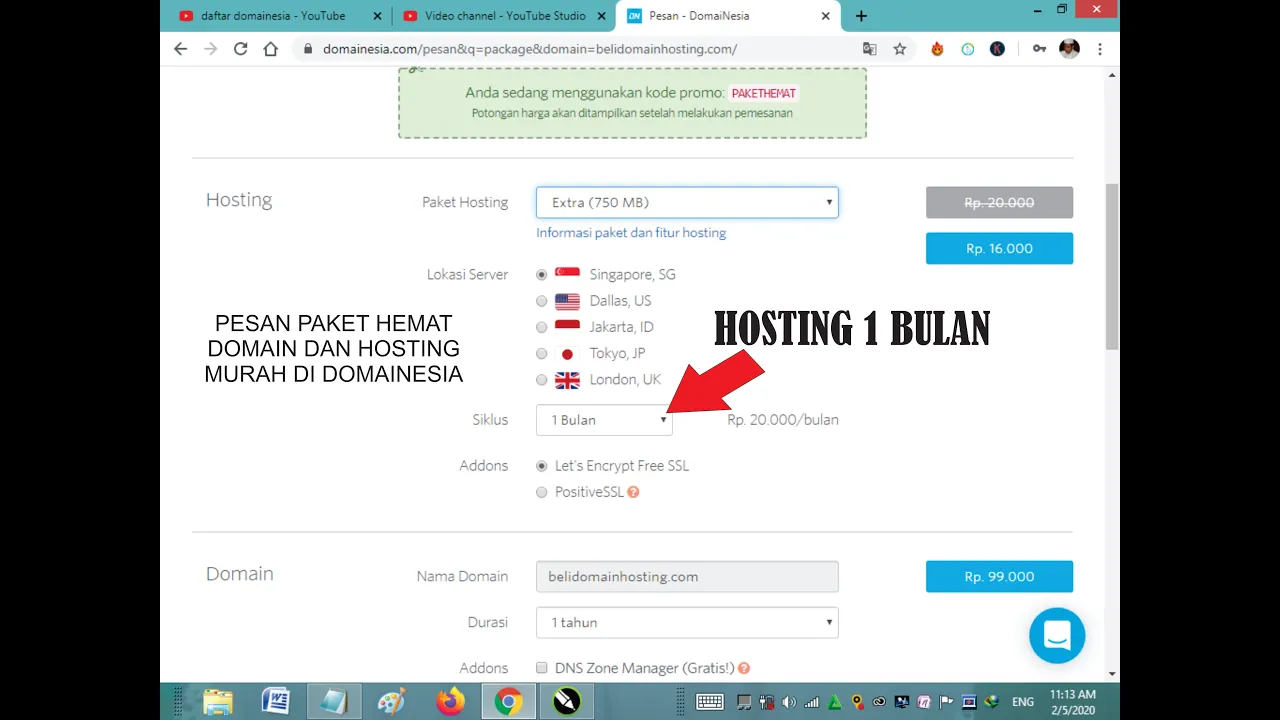1280x720 pixels.
Task: Click the Rp. 16.000 price button
Action: coord(999,248)
